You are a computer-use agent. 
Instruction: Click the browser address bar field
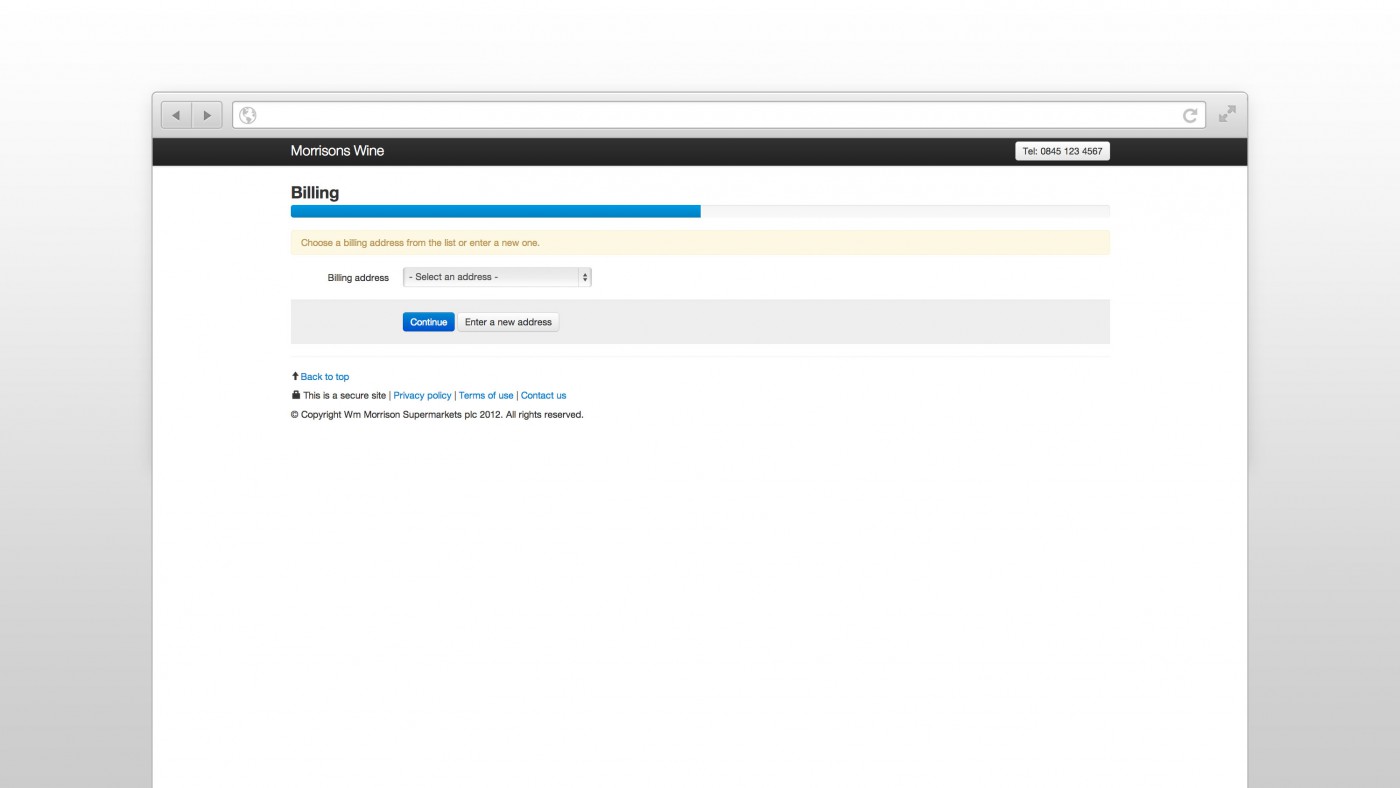(x=719, y=115)
